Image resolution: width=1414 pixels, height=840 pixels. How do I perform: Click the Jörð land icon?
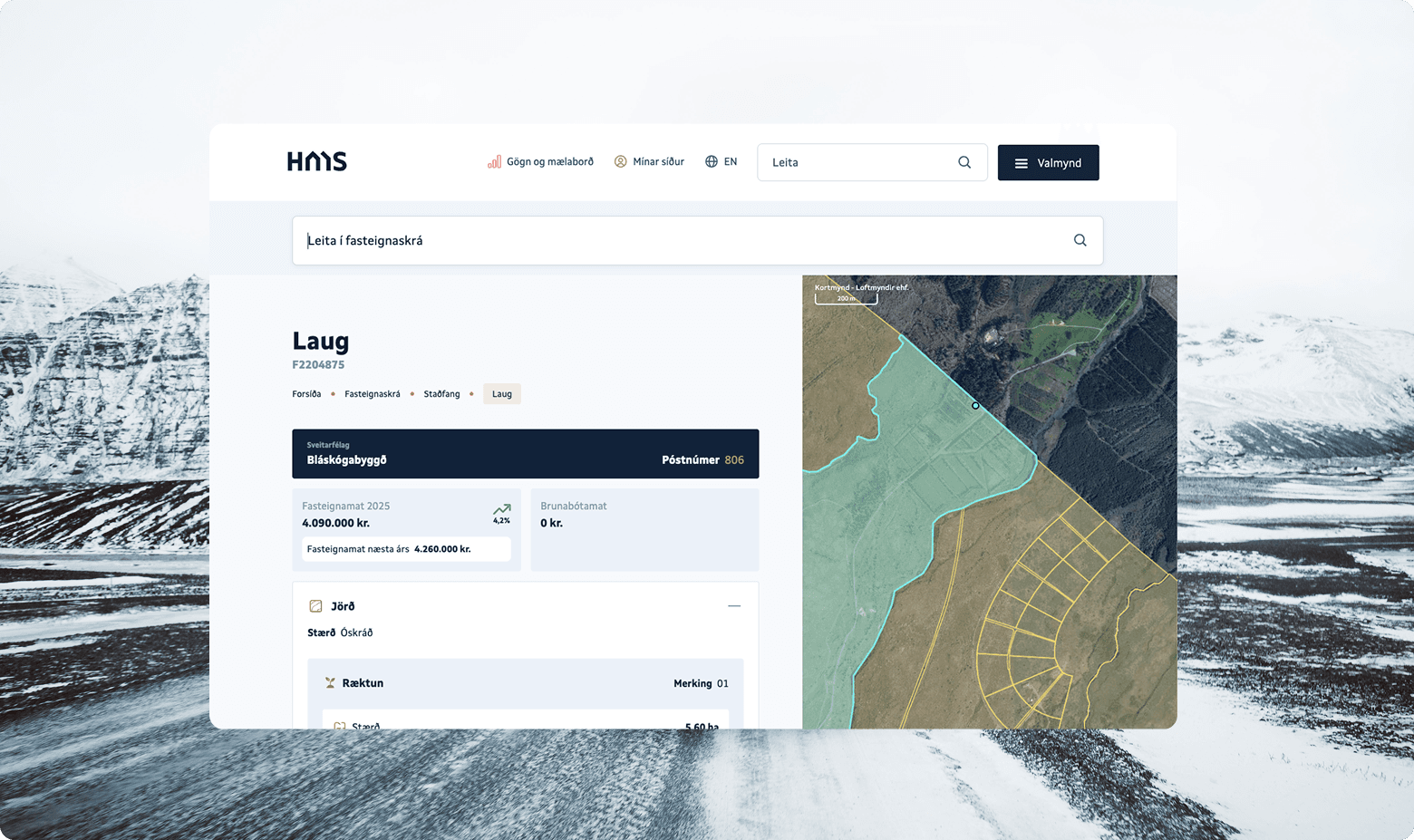(x=315, y=606)
